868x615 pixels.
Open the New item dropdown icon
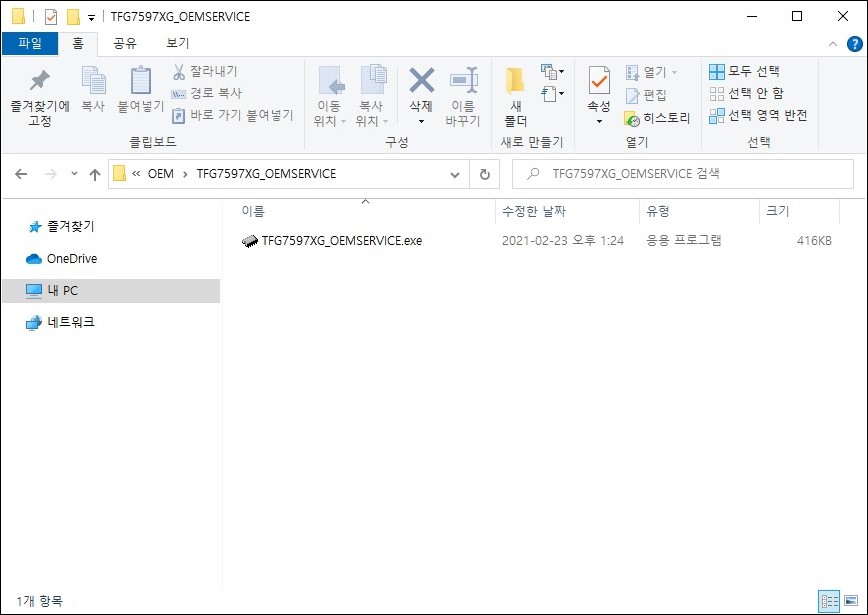552,71
